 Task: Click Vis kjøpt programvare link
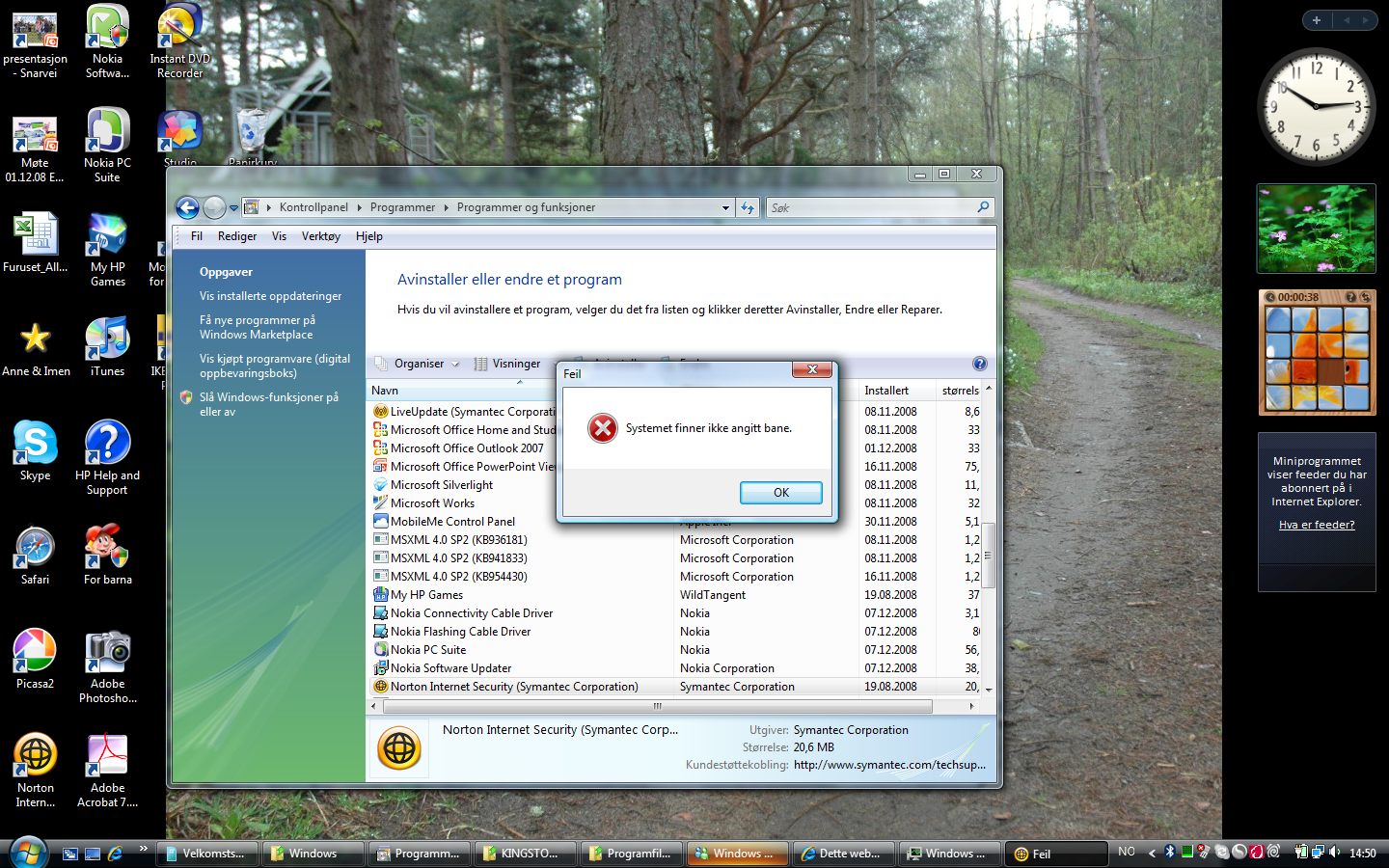point(275,366)
